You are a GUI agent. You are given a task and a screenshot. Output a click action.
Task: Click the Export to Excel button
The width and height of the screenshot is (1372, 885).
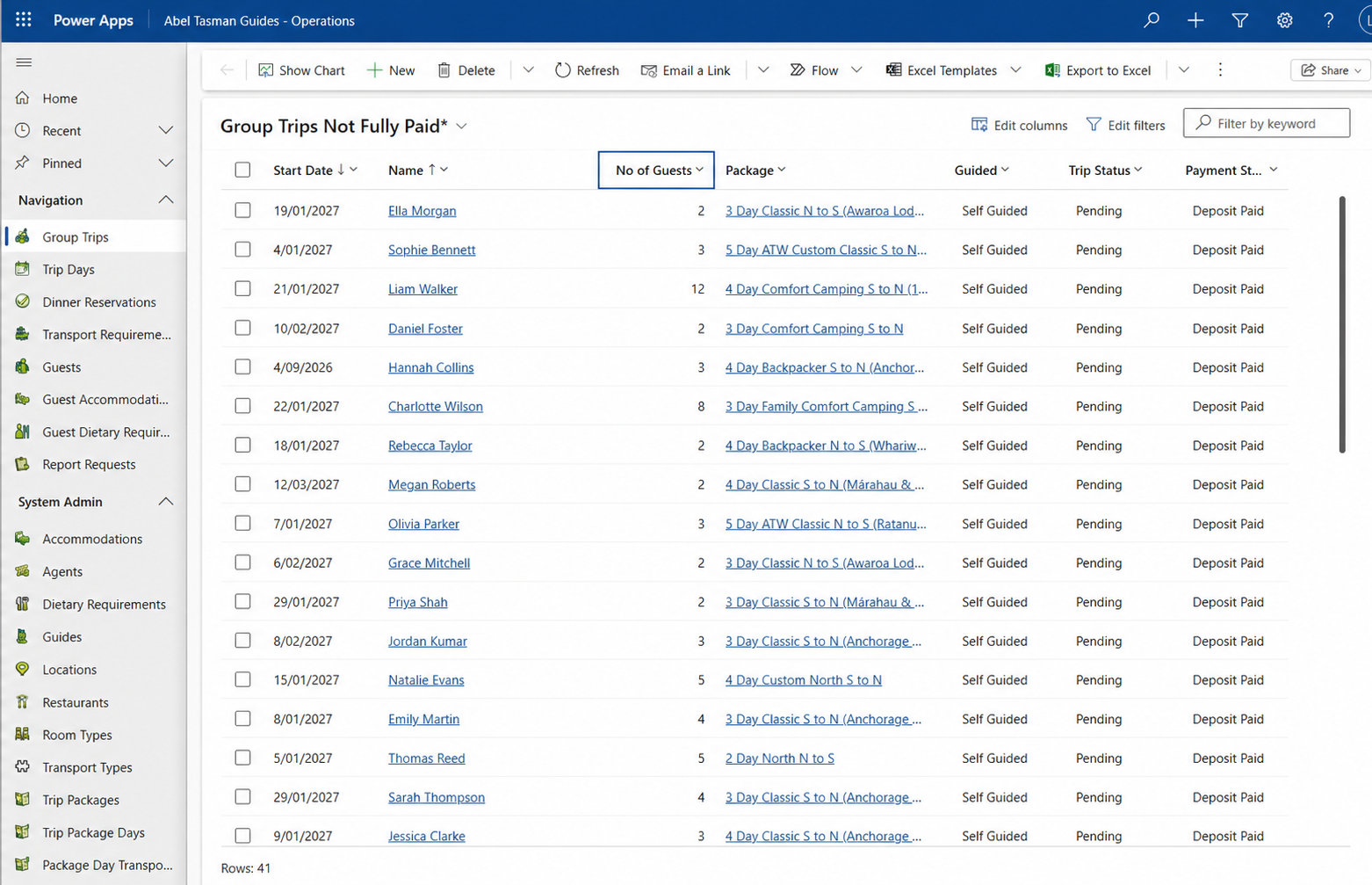pos(1098,70)
